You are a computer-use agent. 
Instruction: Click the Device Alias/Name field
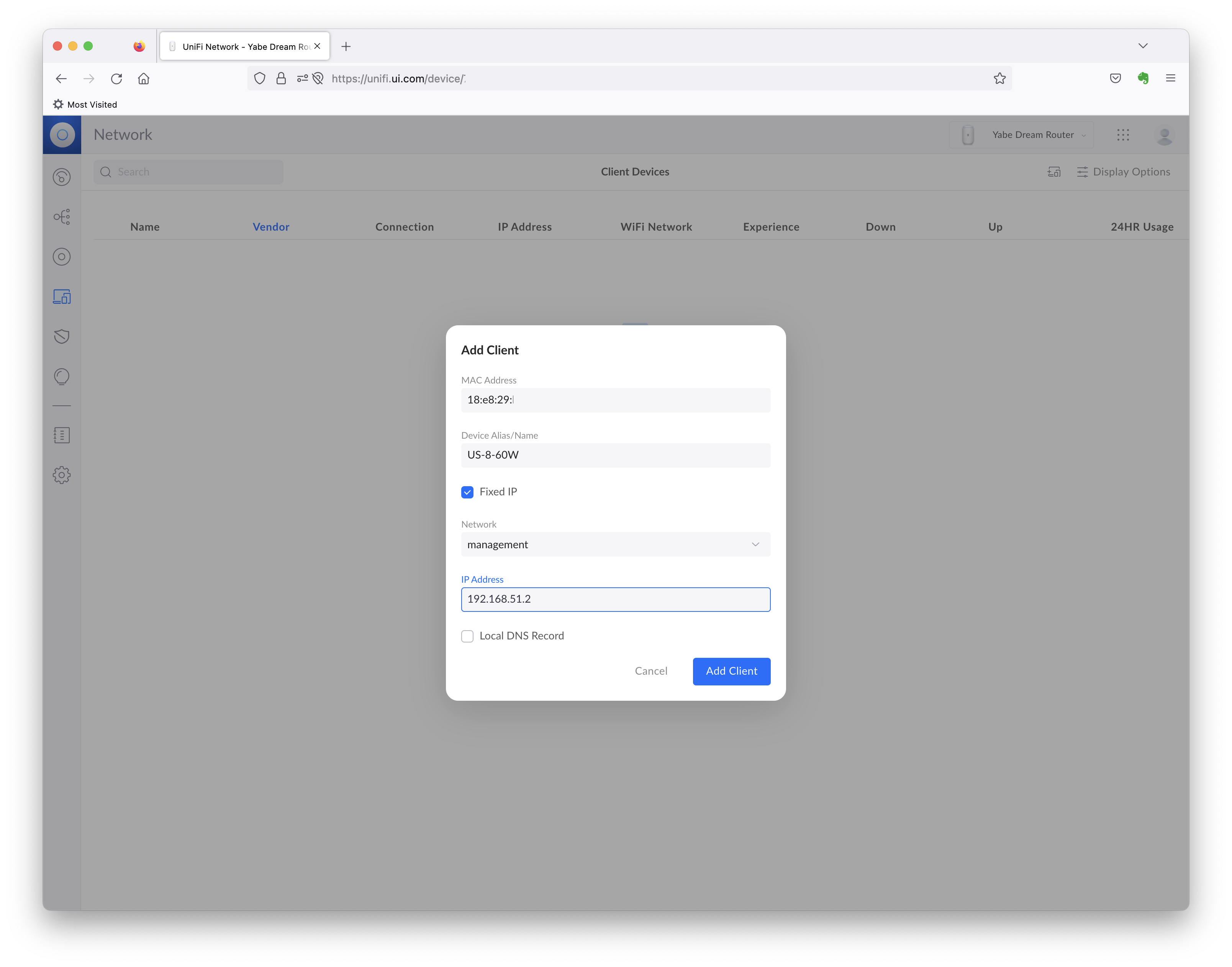616,456
